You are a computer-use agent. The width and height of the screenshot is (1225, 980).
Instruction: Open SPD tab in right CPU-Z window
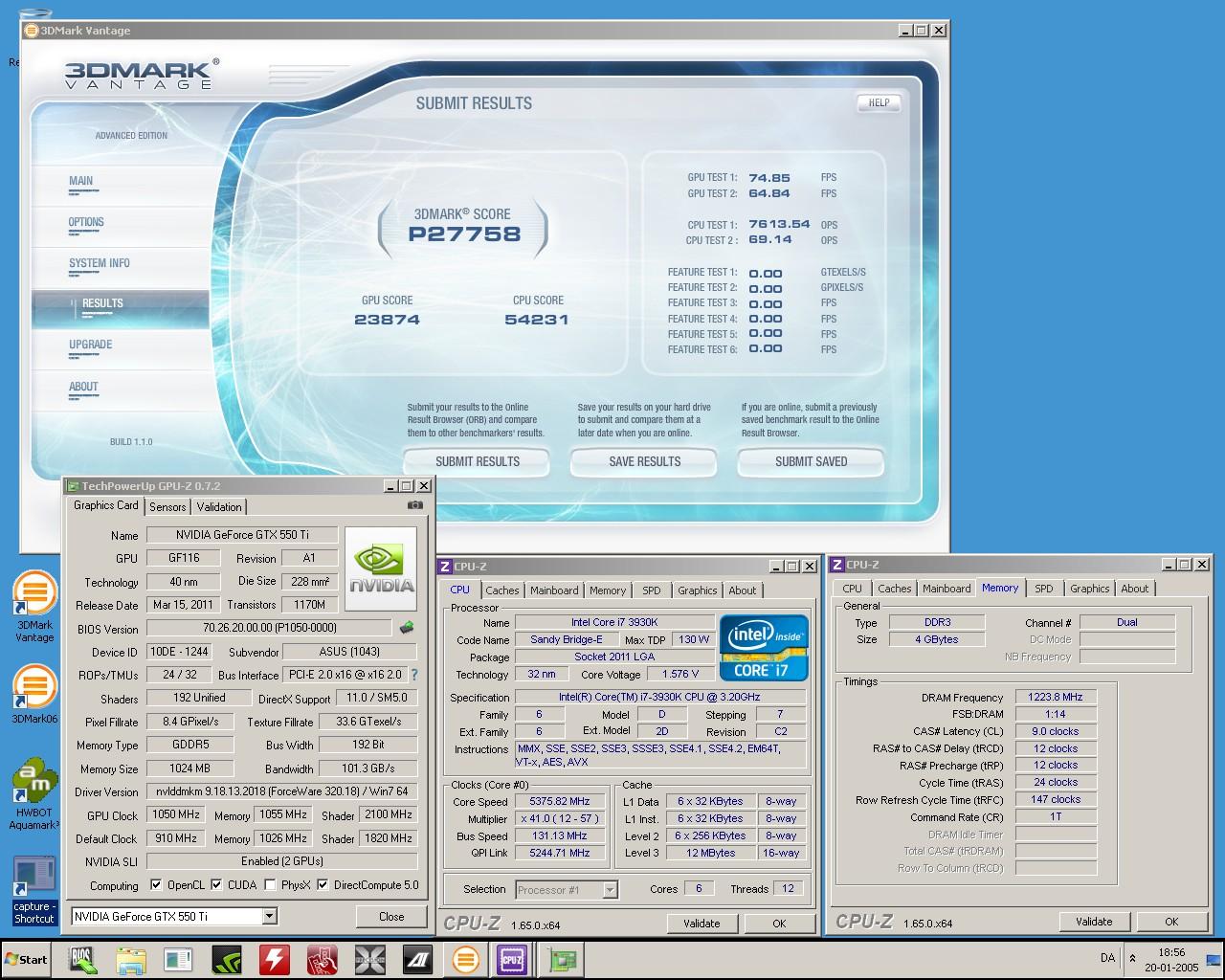coord(1043,589)
